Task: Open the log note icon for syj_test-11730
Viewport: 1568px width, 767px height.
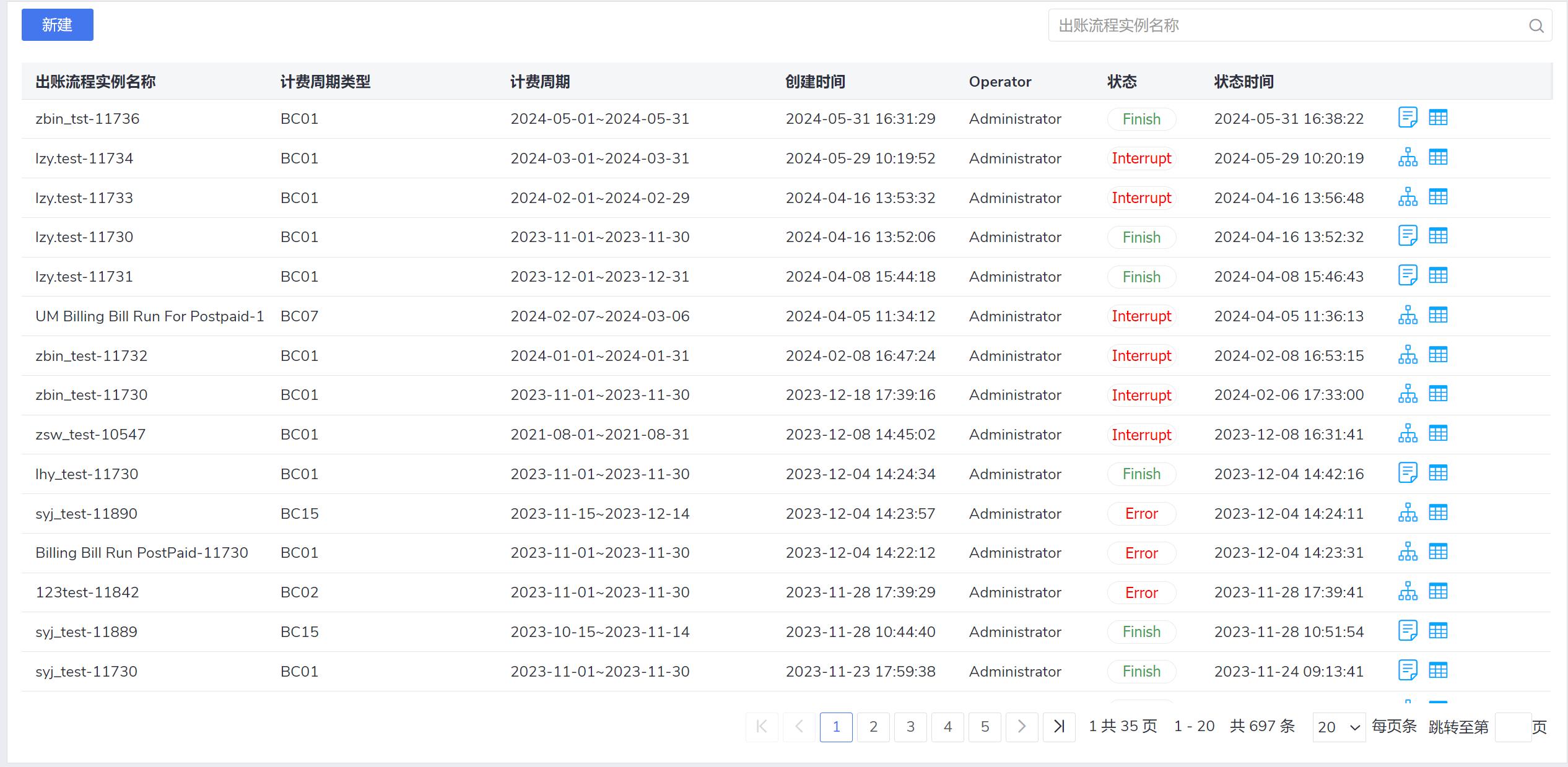Action: pos(1408,670)
